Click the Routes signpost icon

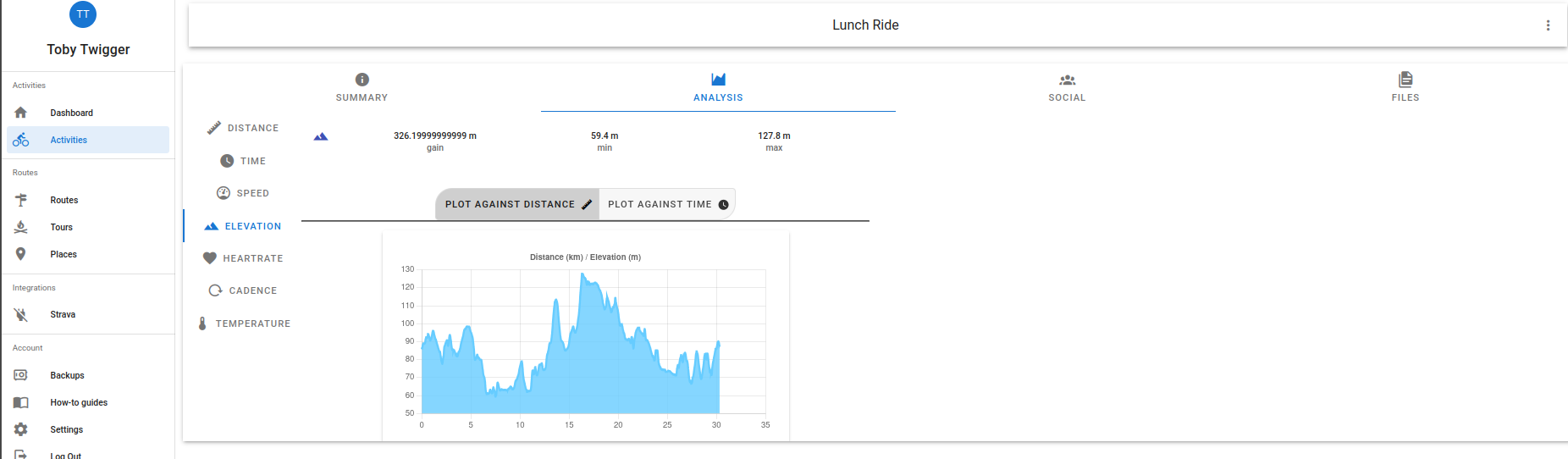(x=21, y=200)
